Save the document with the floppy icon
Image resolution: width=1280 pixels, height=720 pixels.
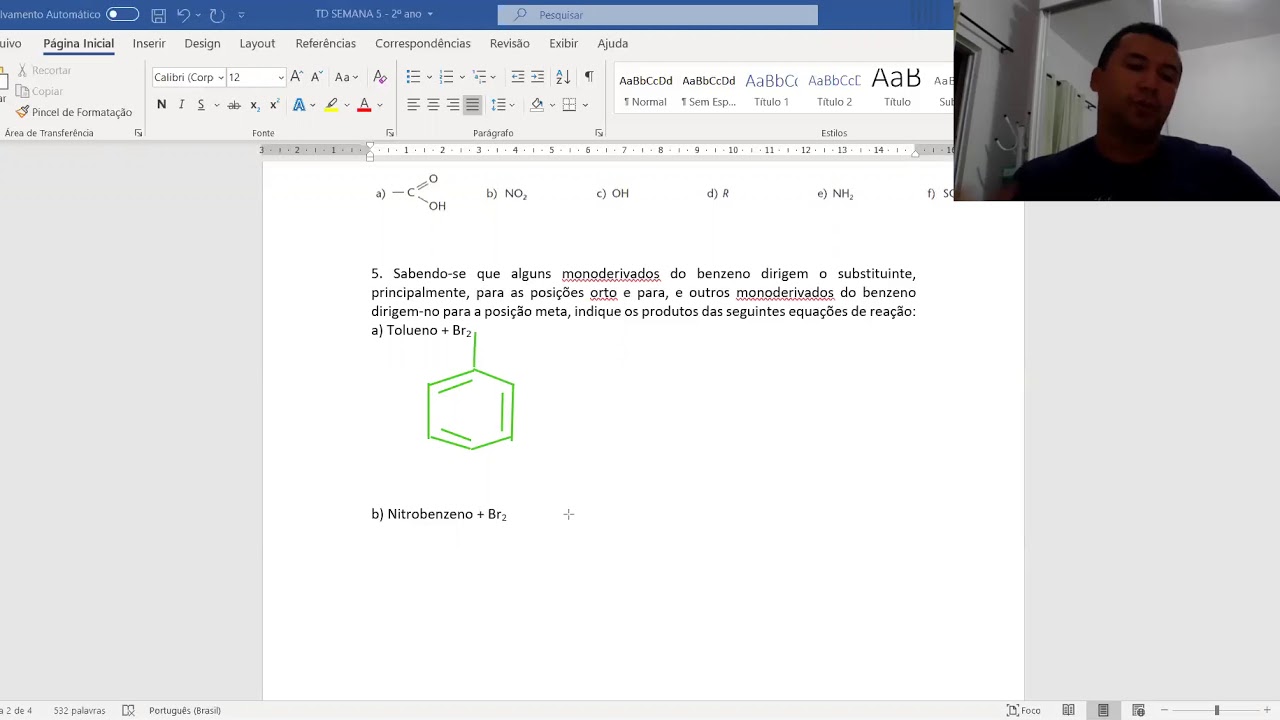pyautogui.click(x=159, y=15)
